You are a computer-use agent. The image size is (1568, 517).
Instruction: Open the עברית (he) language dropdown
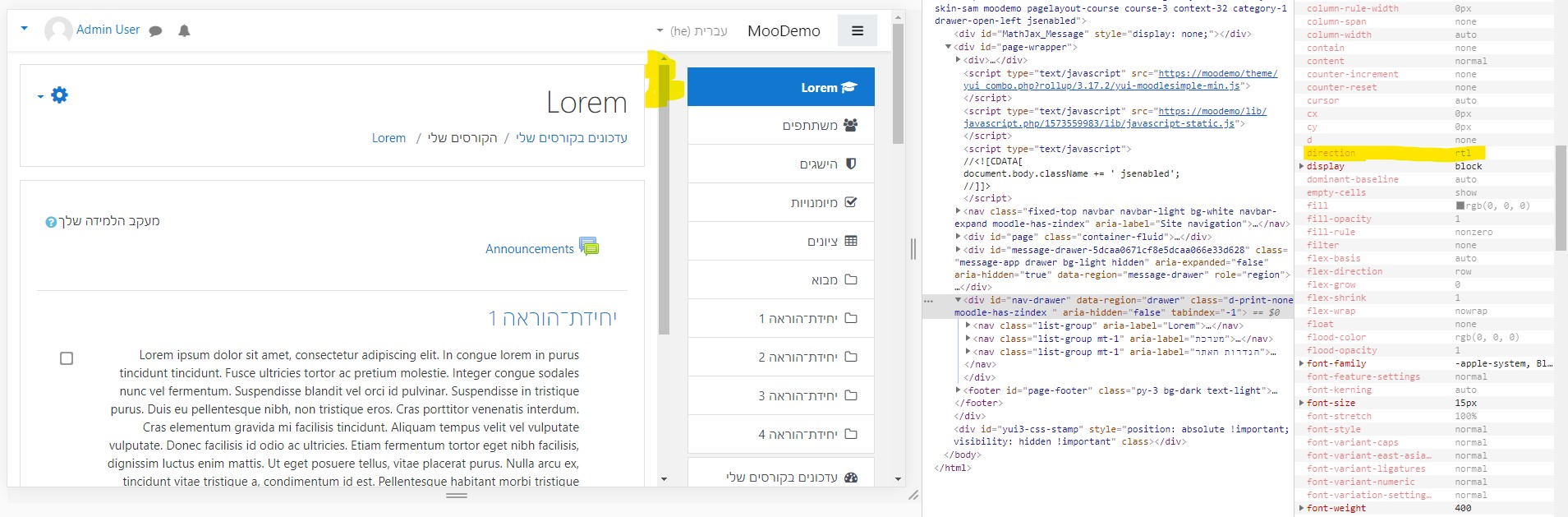[692, 31]
